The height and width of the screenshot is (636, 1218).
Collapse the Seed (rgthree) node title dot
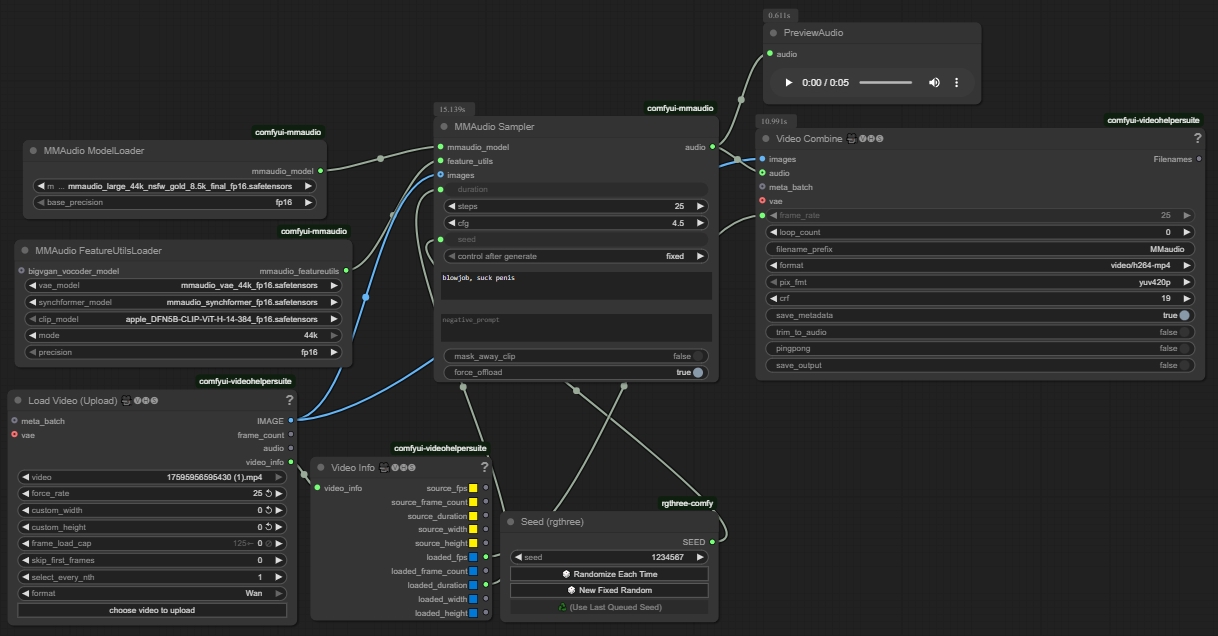[510, 522]
